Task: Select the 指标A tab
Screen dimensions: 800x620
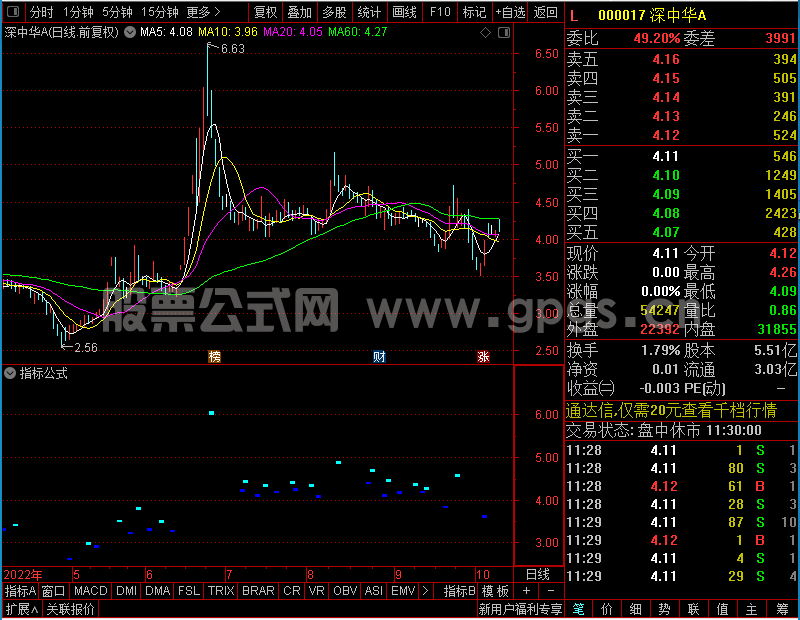Action: tap(20, 591)
